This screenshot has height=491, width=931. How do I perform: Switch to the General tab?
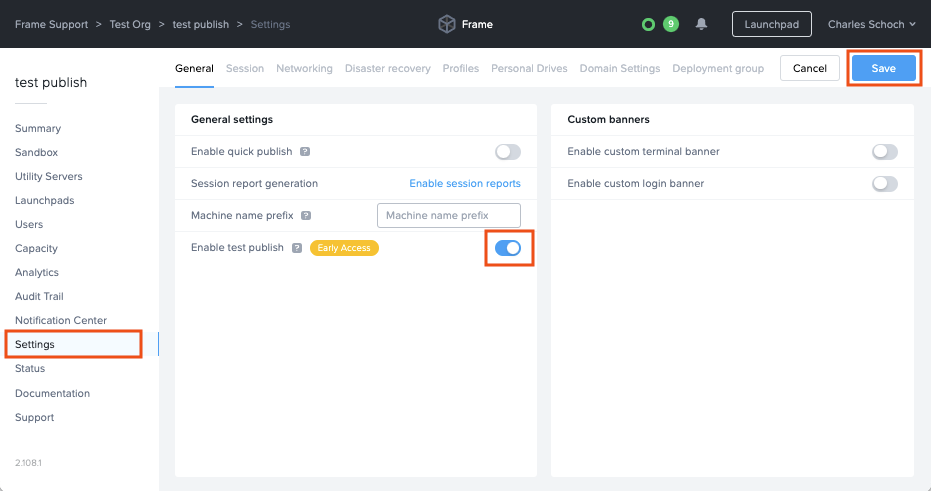tap(194, 68)
